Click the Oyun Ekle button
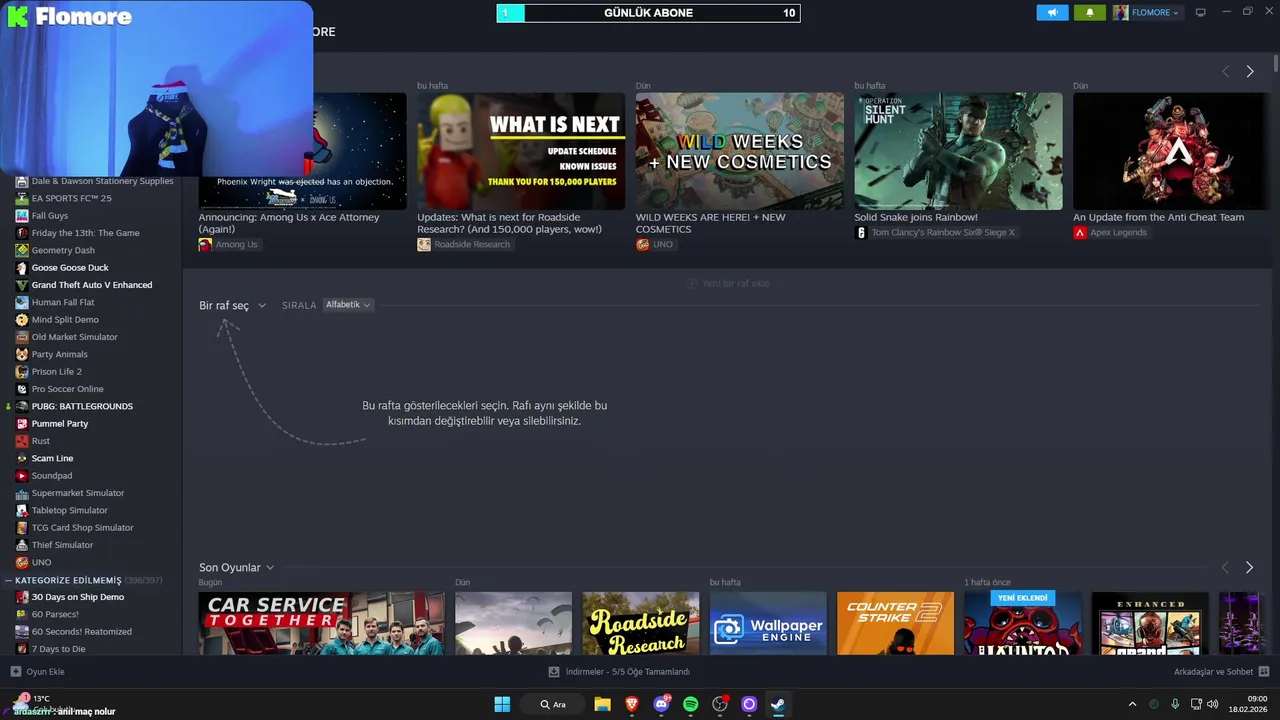The height and width of the screenshot is (720, 1280). click(x=38, y=672)
